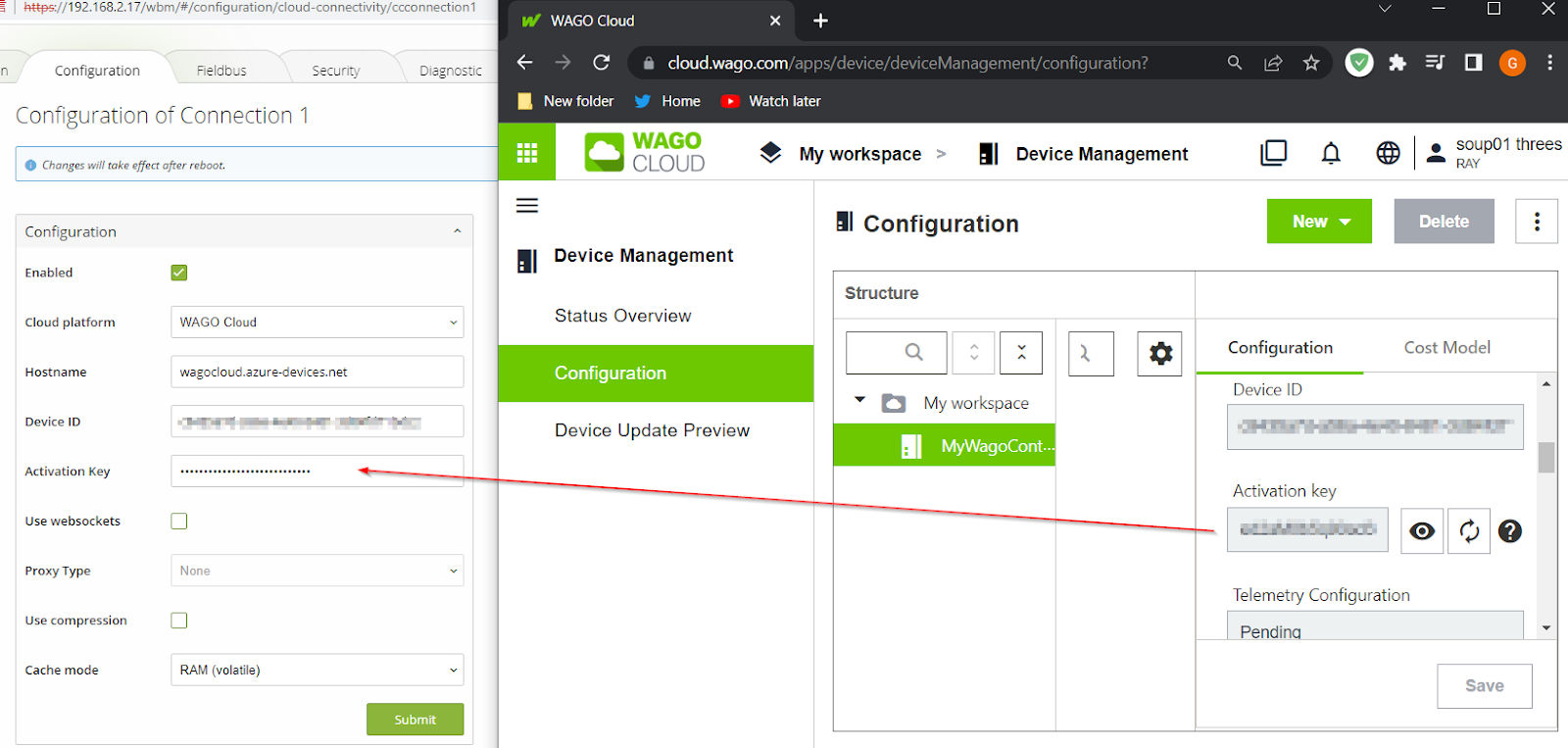Zoom search icon in address bar
This screenshot has height=748, width=1568.
point(1235,63)
